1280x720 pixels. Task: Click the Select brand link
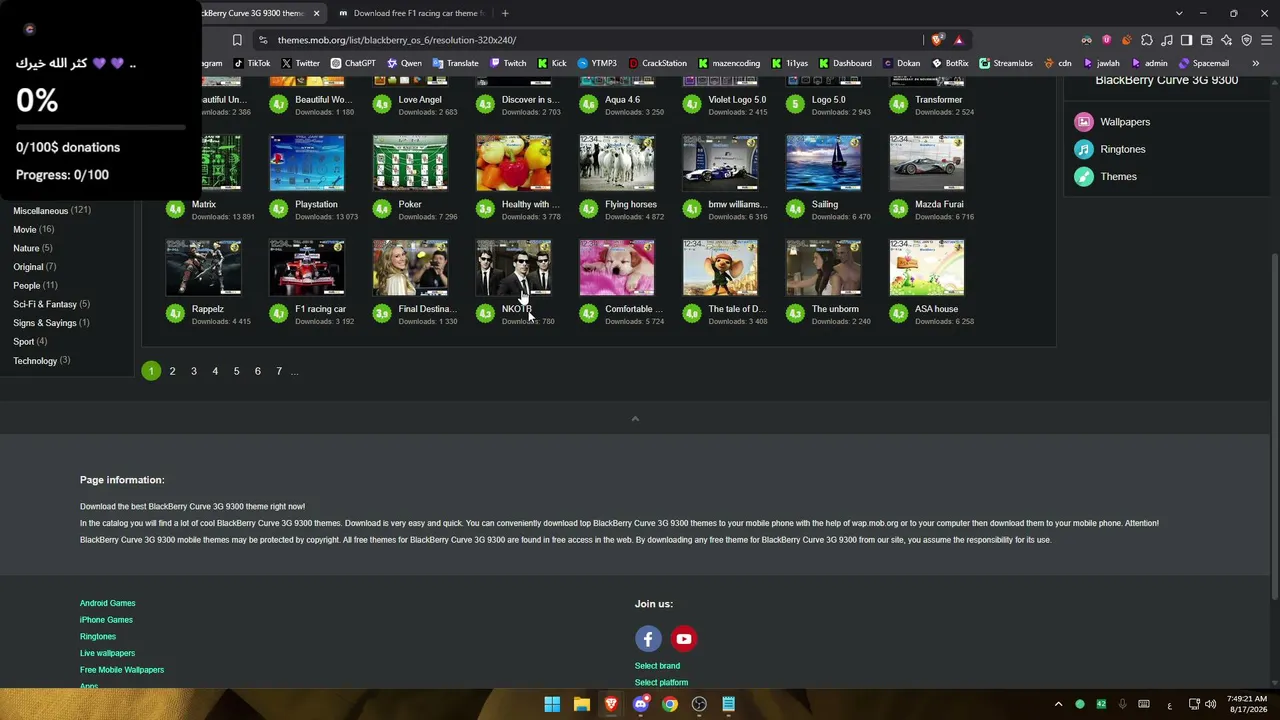pos(657,666)
